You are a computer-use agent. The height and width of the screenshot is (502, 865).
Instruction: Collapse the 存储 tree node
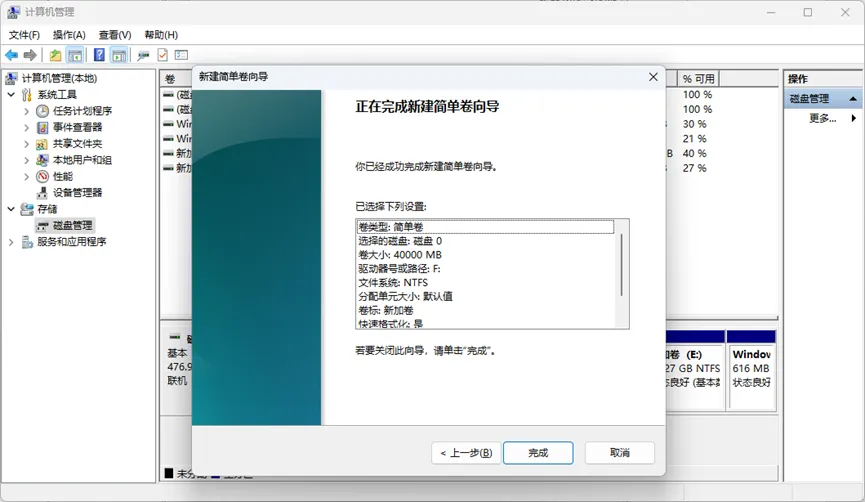point(11,209)
